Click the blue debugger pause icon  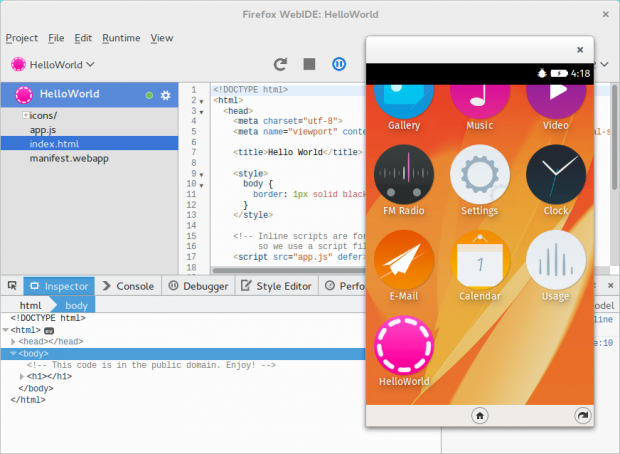tap(339, 64)
